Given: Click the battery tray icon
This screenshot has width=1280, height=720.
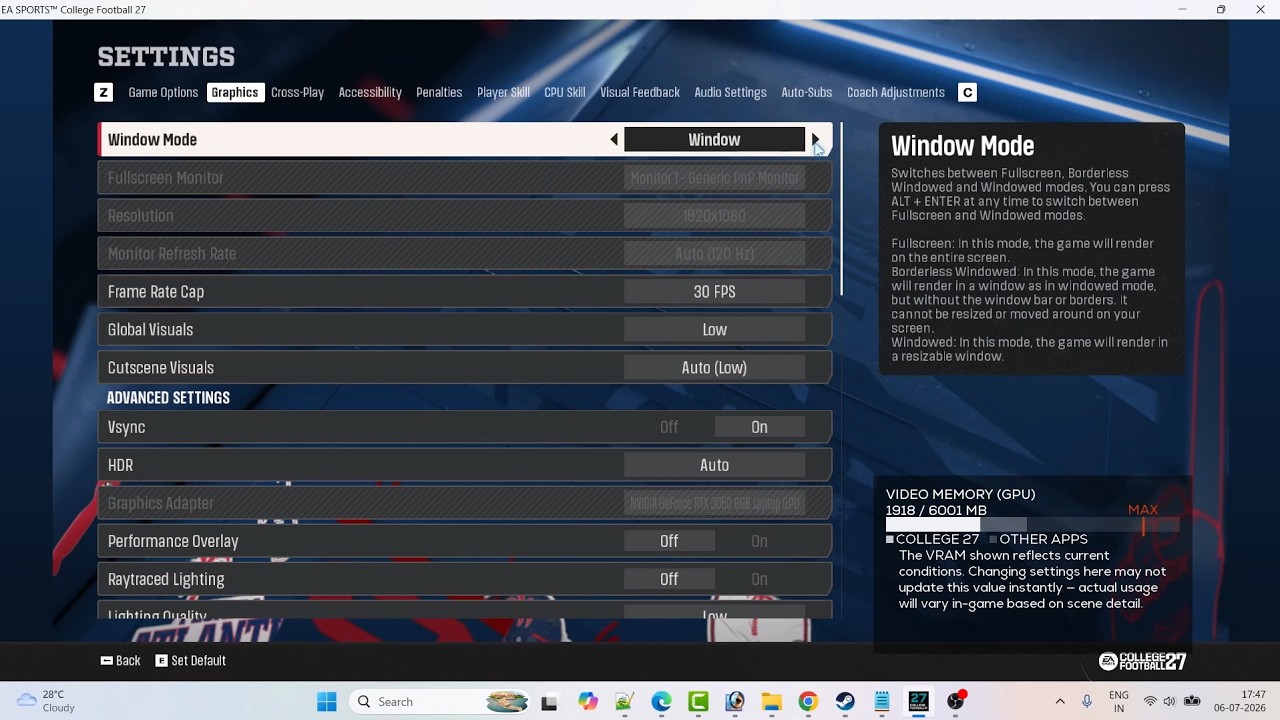Looking at the screenshot, I should coord(1192,702).
